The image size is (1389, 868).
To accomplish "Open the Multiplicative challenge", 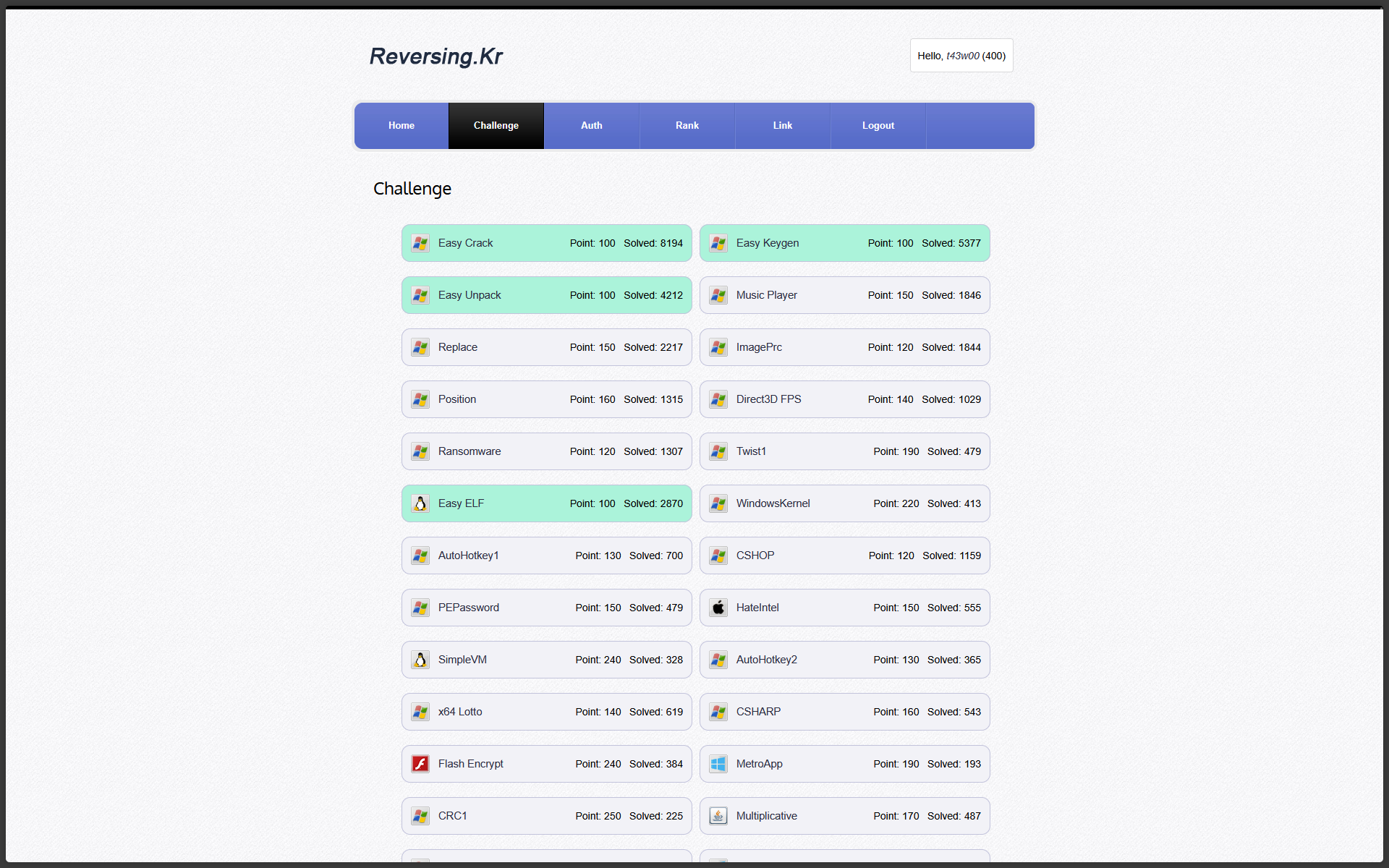I will coord(845,816).
